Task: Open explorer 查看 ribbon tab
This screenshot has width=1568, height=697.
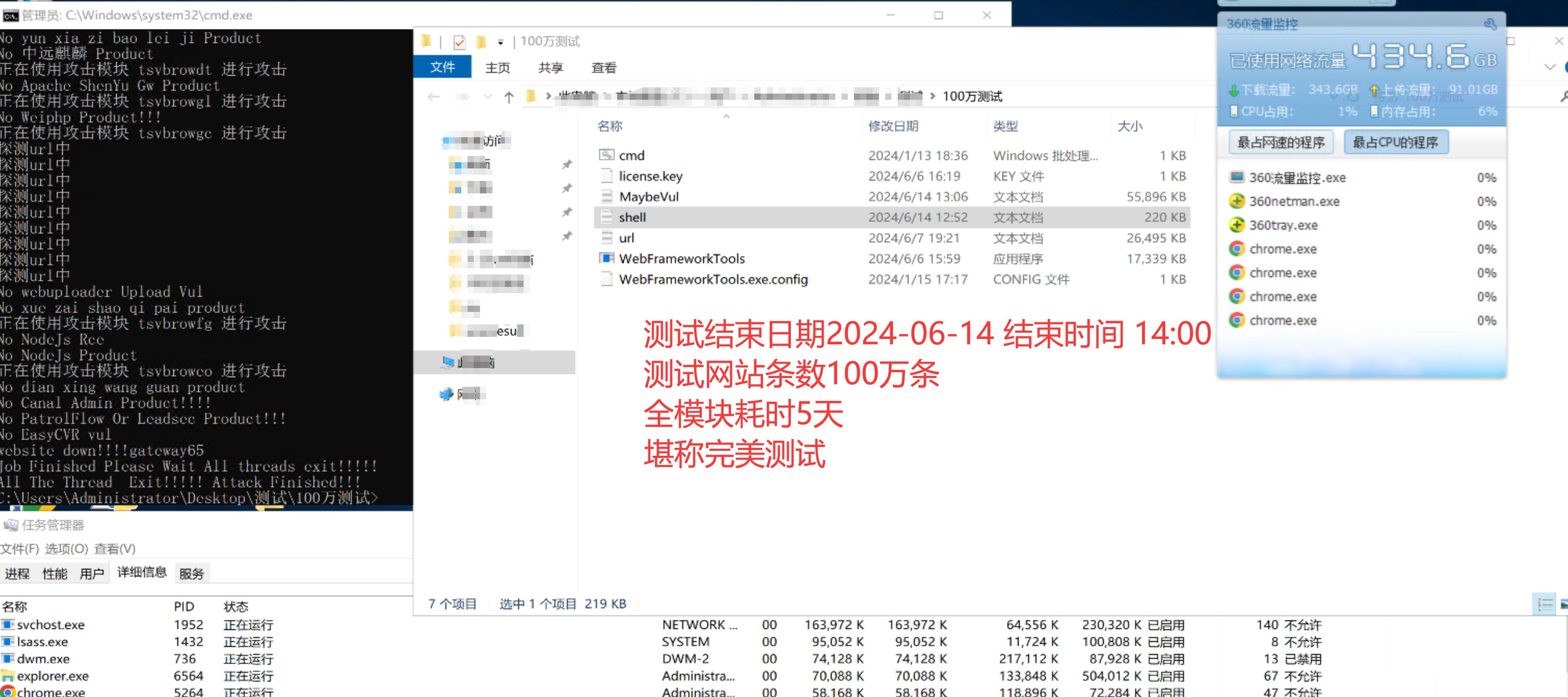Action: pos(604,68)
